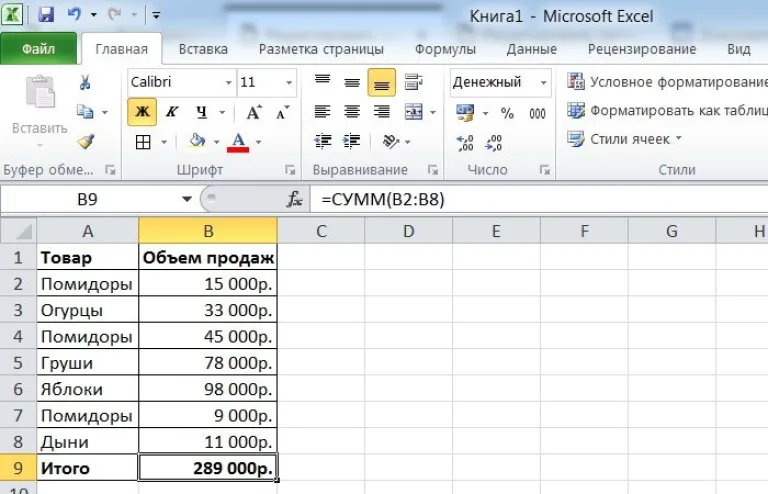
Task: Toggle Bold (Ж) formatting
Action: (142, 112)
